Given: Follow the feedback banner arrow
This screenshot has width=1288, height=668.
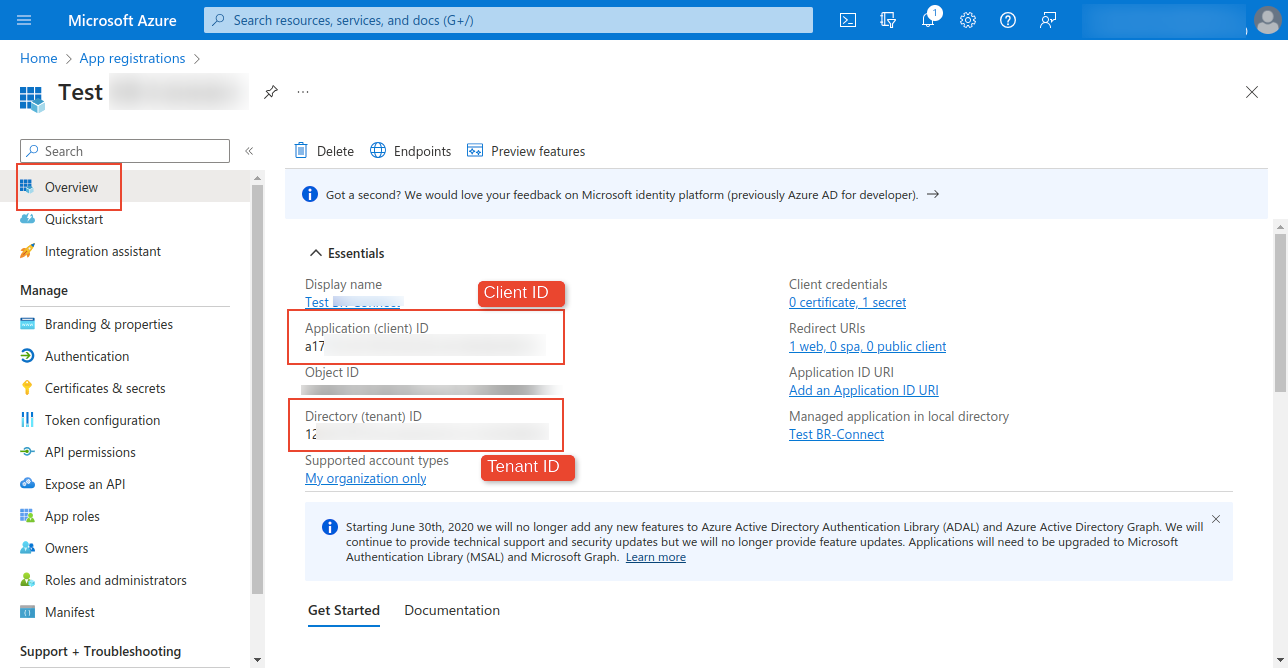Looking at the screenshot, I should click(933, 195).
